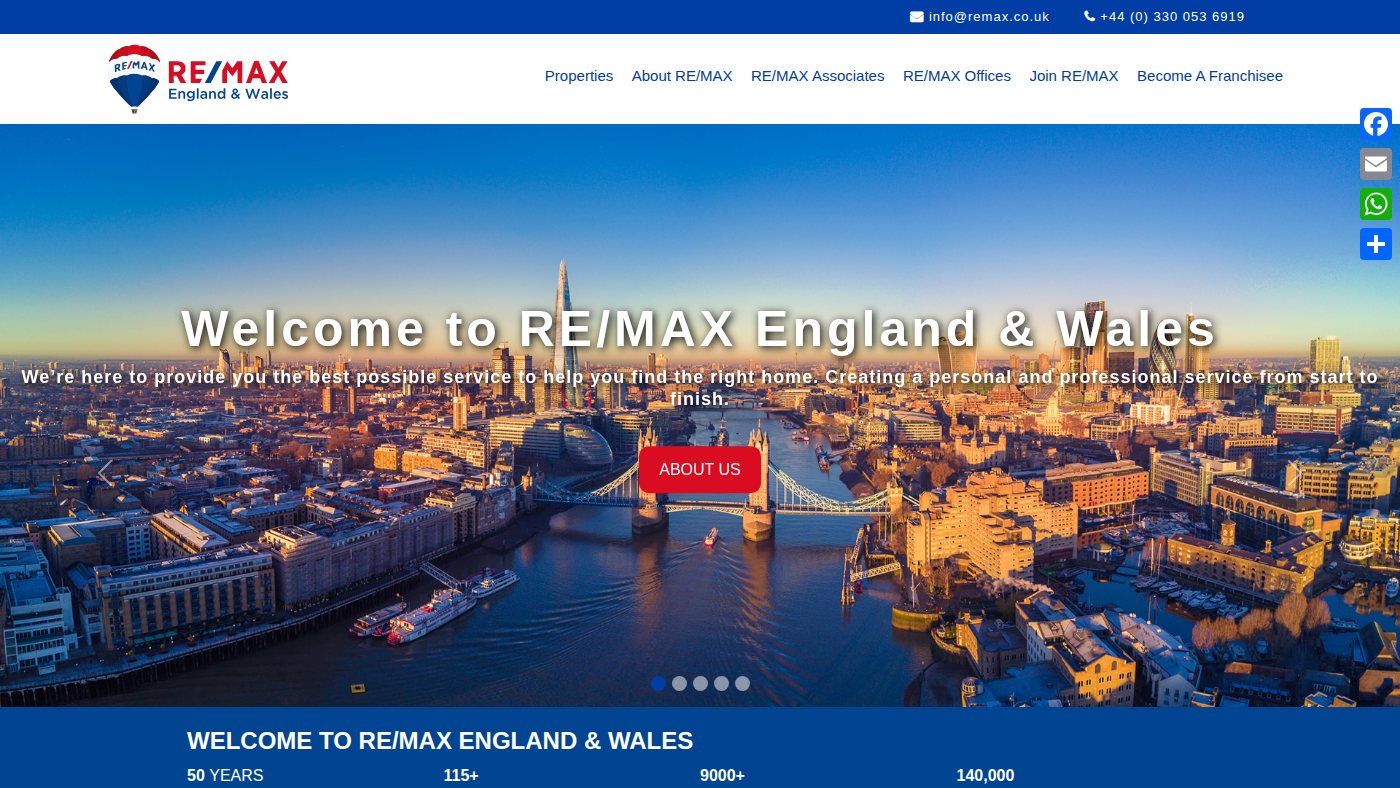Click the info@remax.co.uk email link

pyautogui.click(x=989, y=17)
